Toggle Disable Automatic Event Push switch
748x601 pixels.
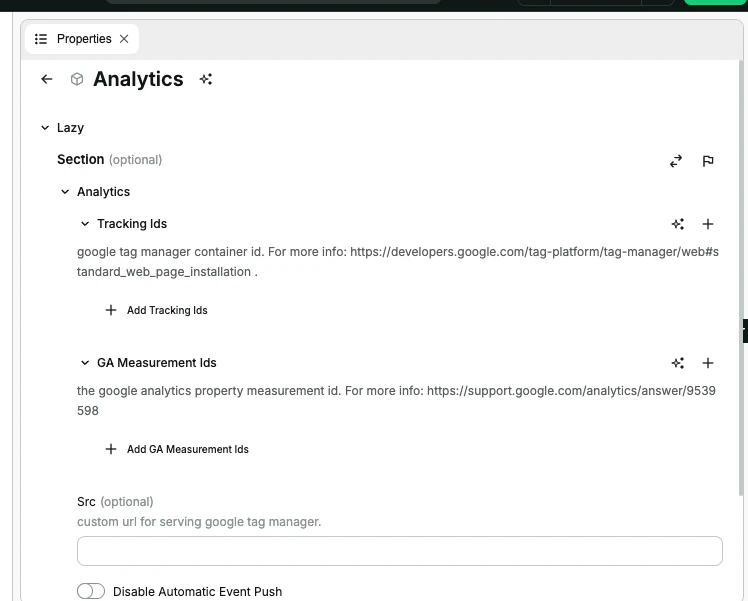click(91, 591)
